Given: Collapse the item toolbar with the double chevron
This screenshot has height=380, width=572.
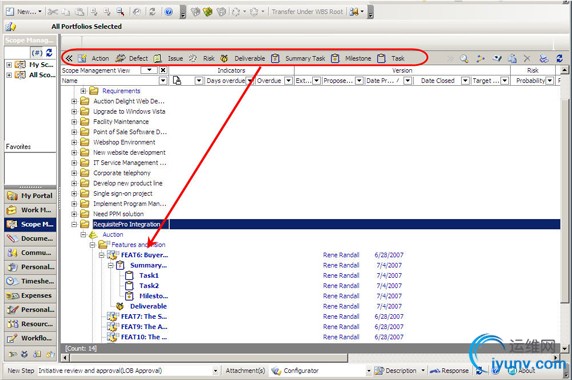Looking at the screenshot, I should (69, 58).
